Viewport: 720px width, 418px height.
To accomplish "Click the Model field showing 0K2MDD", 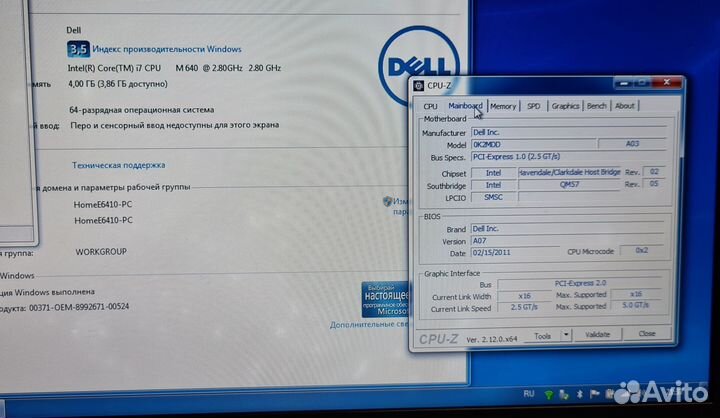I will click(x=533, y=144).
